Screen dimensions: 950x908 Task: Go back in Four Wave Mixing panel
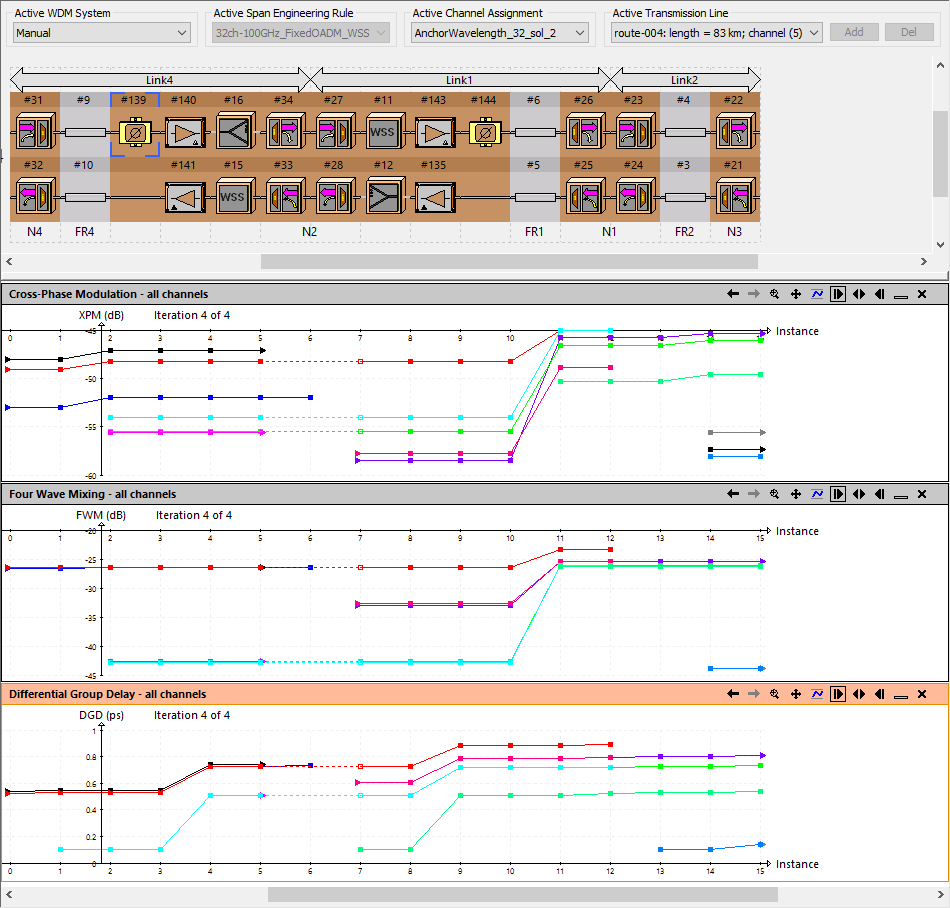[x=733, y=494]
